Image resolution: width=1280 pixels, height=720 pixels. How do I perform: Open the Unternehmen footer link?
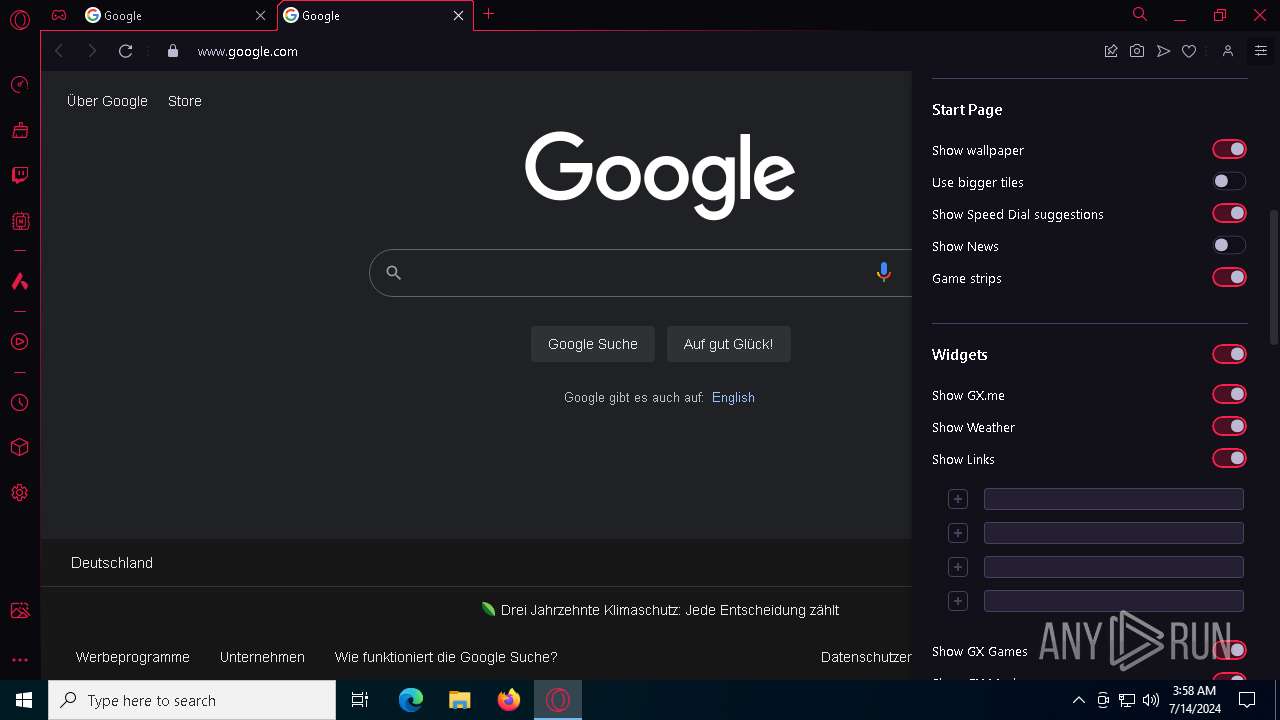(x=262, y=657)
